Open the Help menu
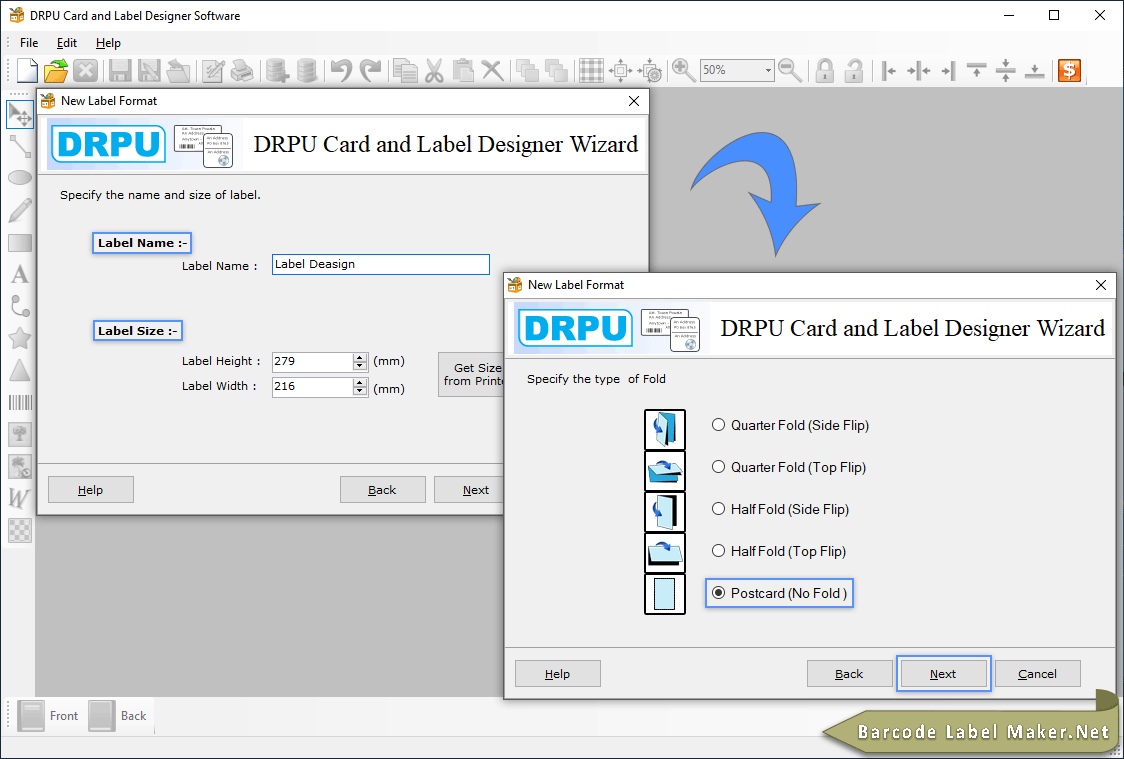The image size is (1124, 759). coord(108,43)
